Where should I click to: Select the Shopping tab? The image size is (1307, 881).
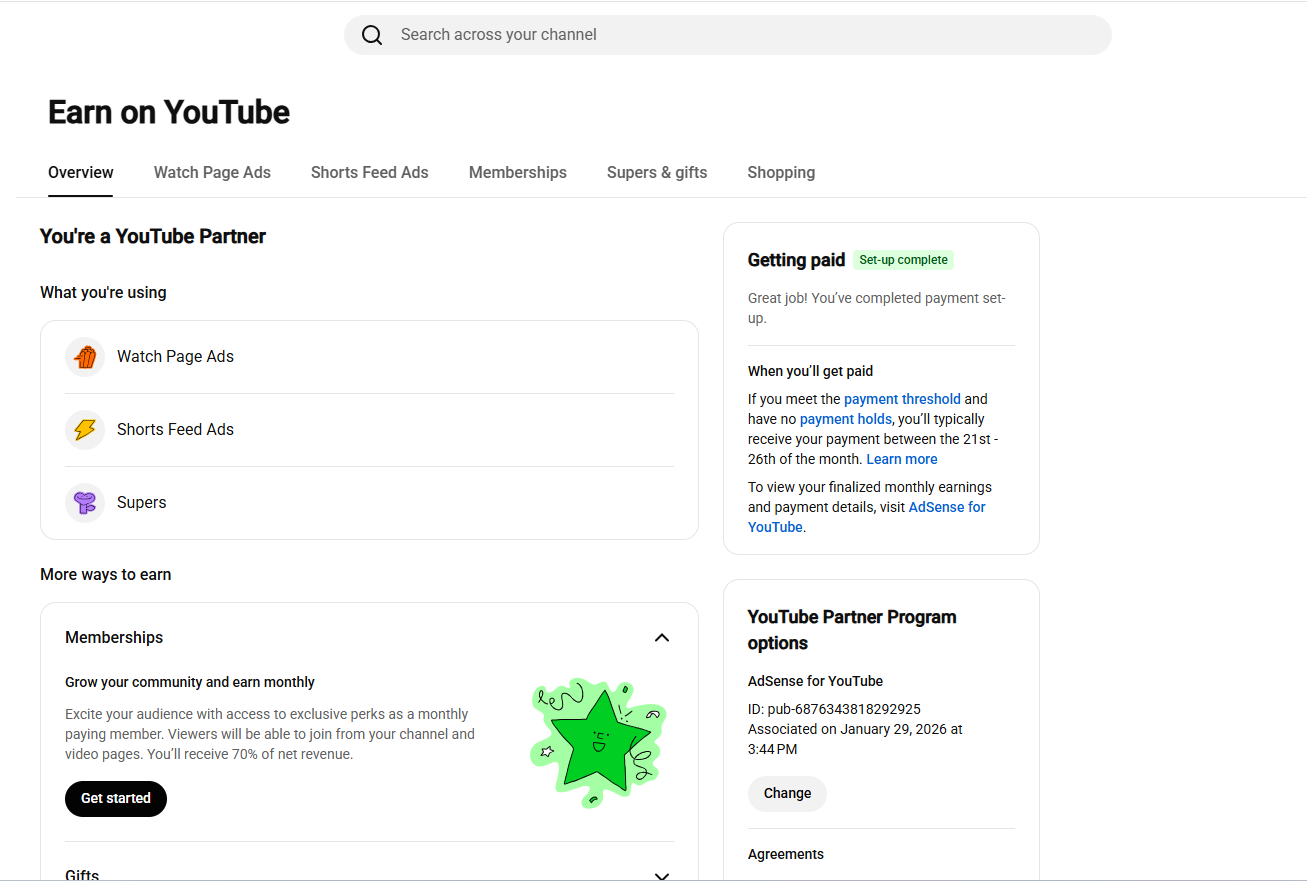(x=781, y=172)
